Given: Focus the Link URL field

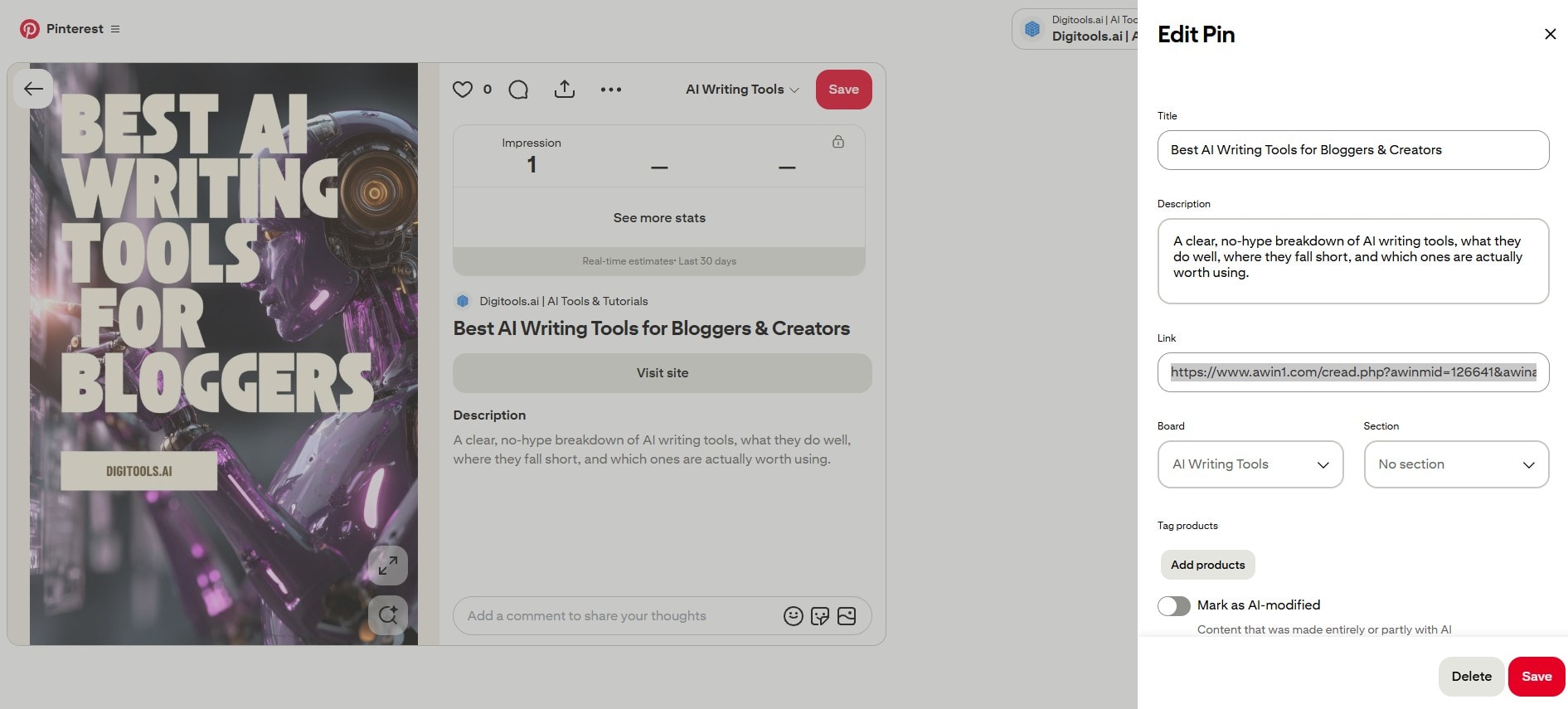Looking at the screenshot, I should click(1353, 372).
